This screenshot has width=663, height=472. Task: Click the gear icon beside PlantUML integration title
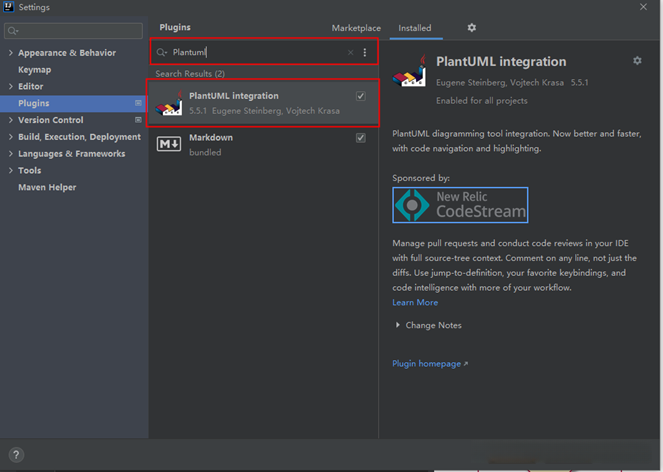point(637,61)
